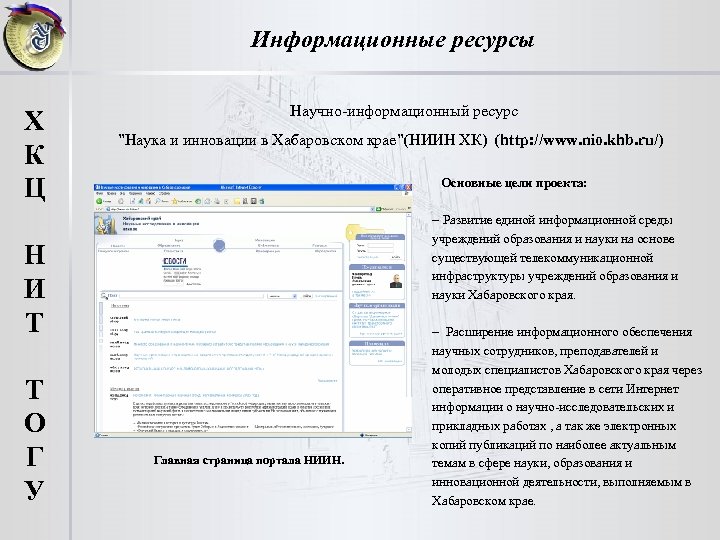The width and height of the screenshot is (720, 540).
Task: Open the Favorites menu in browser menu bar
Action: point(135,193)
